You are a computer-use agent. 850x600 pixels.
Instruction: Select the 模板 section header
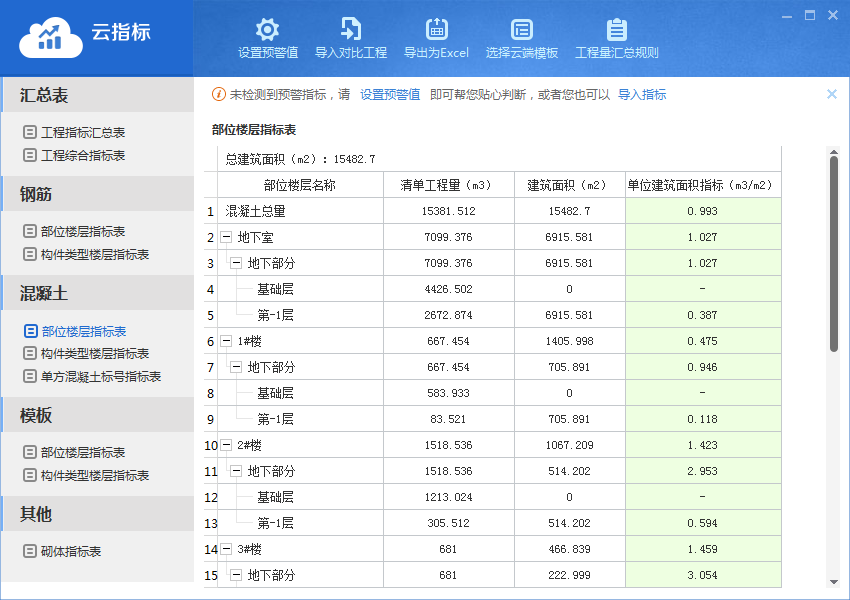[x=98, y=415]
